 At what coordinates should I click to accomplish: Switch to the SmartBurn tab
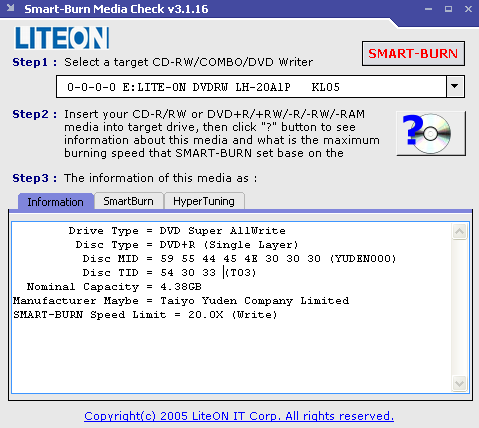(129, 201)
